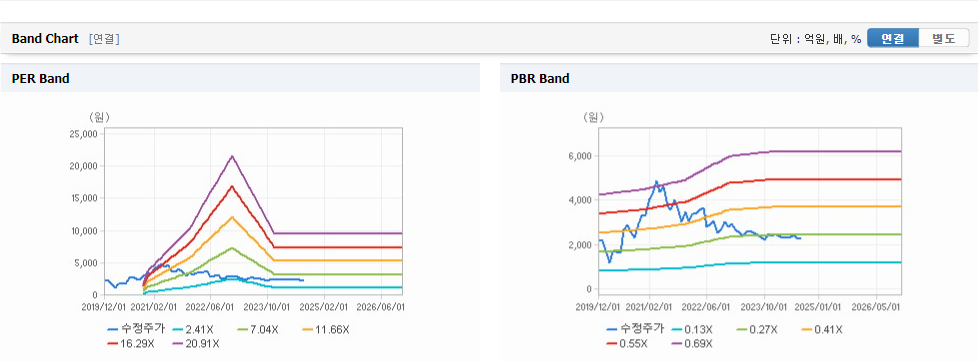Click the 0.55X red legend item
Viewport: 978px width, 362px height.
click(627, 344)
